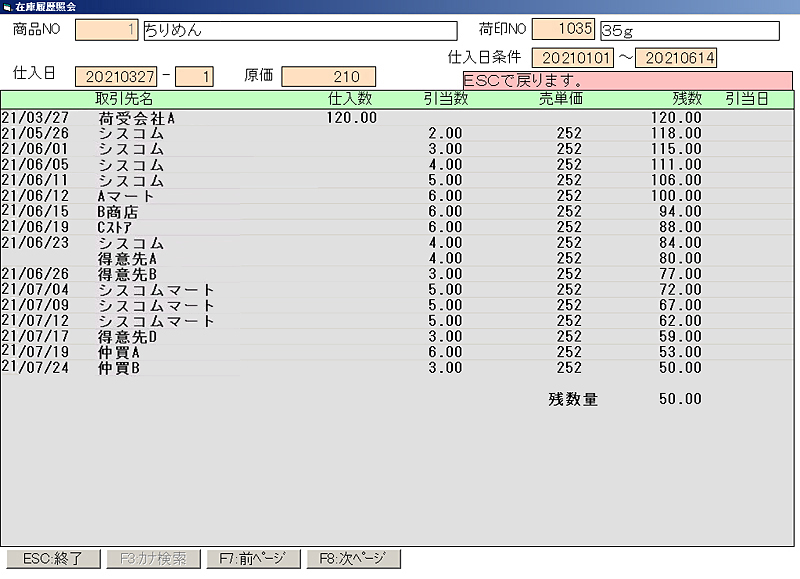Screen dimensions: 800x579
Task: Select the ちりめん product name field
Action: pos(299,30)
